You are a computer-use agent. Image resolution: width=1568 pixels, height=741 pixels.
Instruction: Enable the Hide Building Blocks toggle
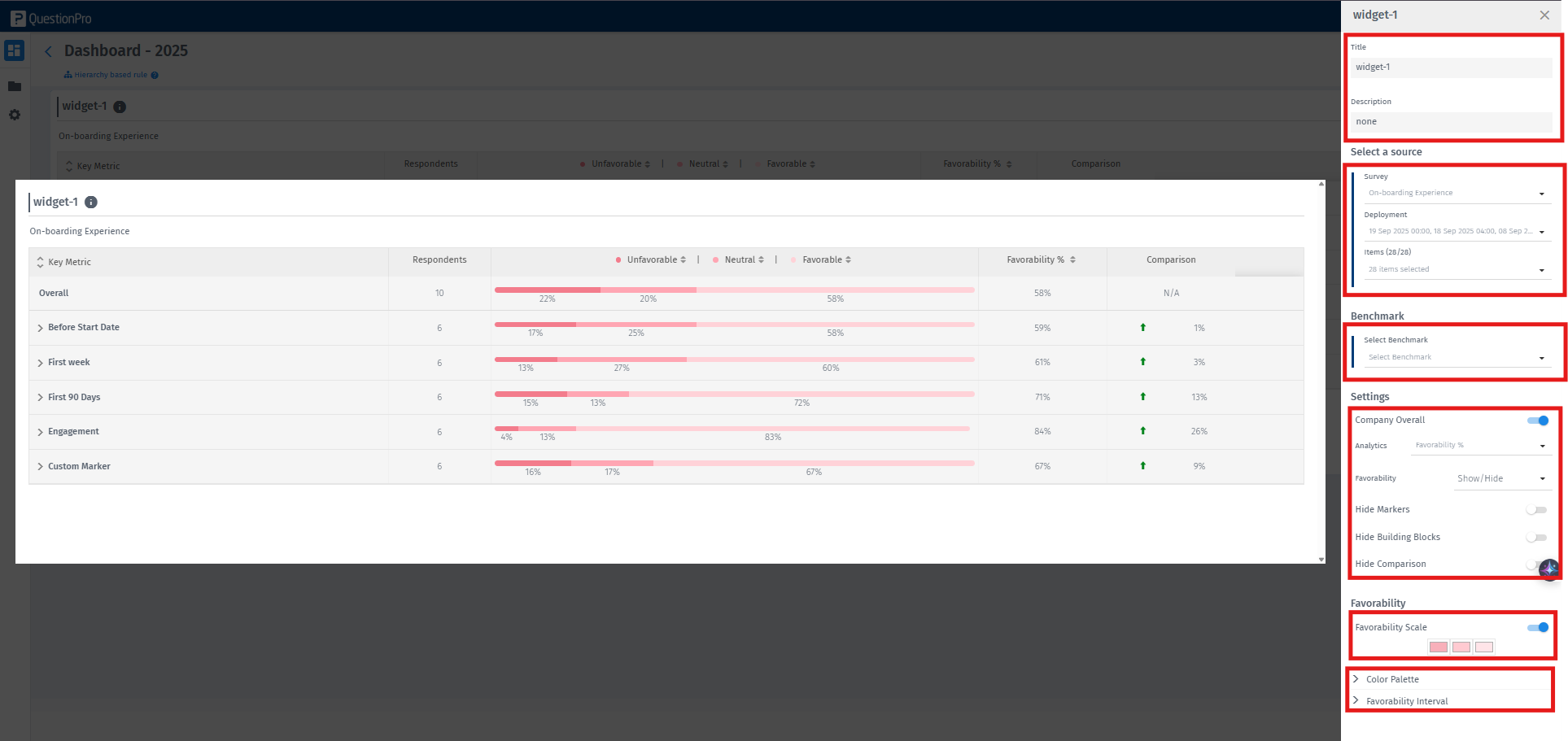[1536, 538]
